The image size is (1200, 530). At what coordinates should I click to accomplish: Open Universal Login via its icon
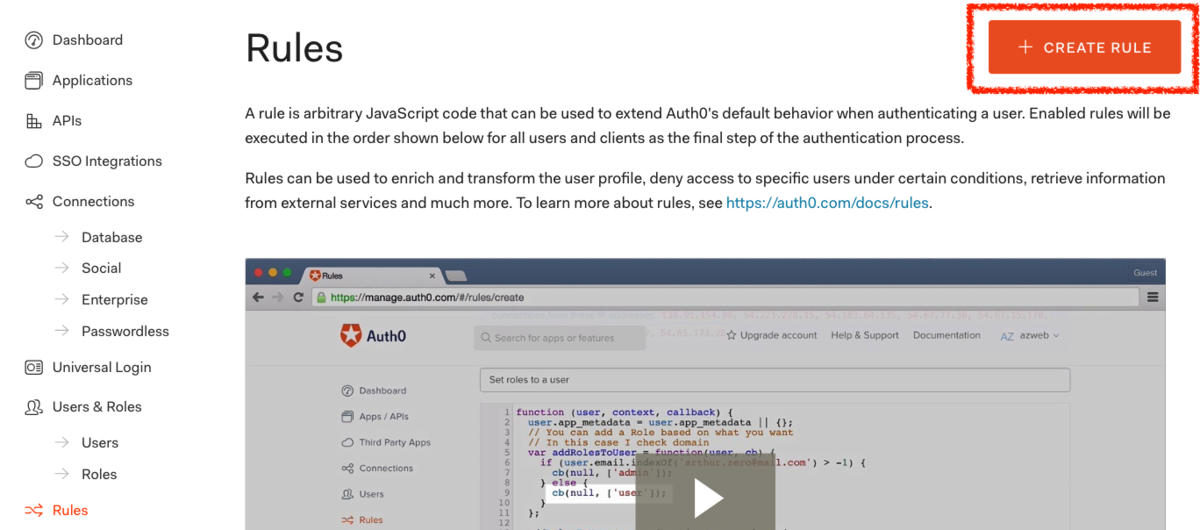pyautogui.click(x=34, y=367)
